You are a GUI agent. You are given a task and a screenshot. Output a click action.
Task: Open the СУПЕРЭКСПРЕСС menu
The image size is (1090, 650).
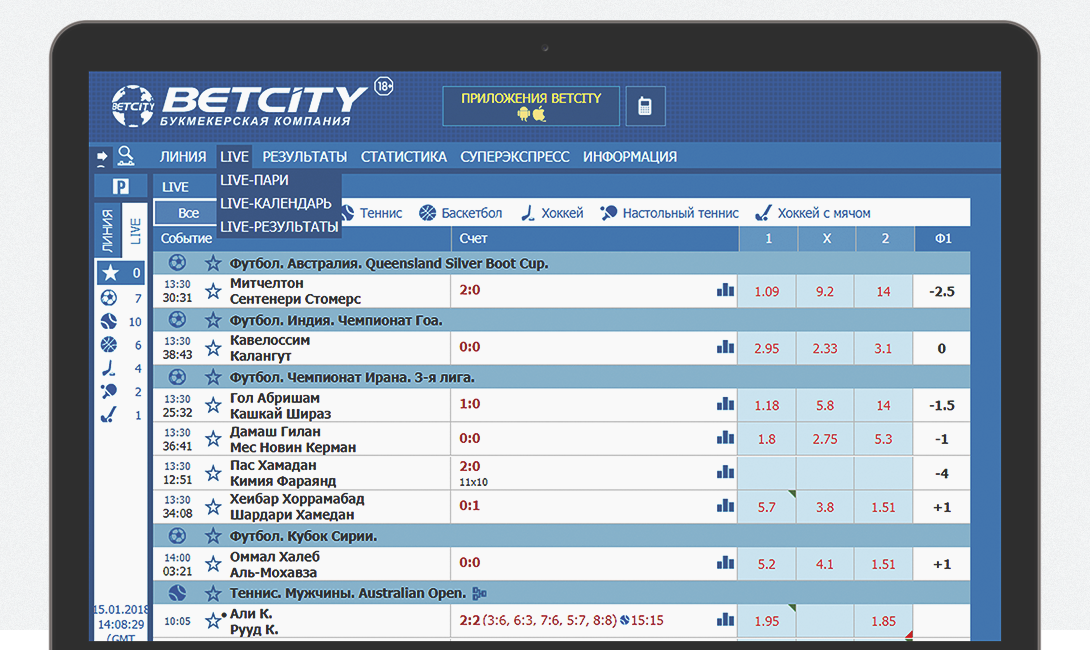pos(514,157)
